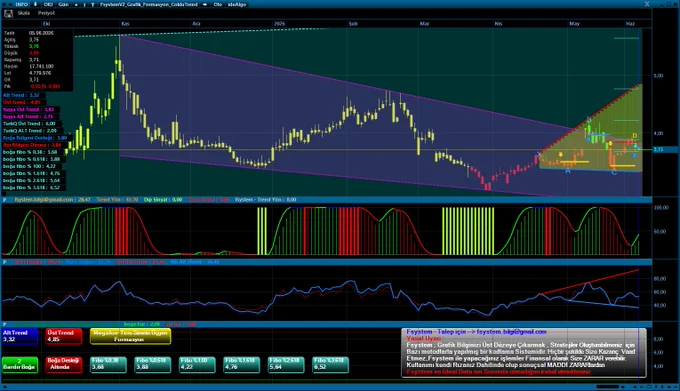Open the FsystemV2_Grafik_Formasyon_CokluTrend template selector
This screenshot has width=680, height=391.
(149, 4)
